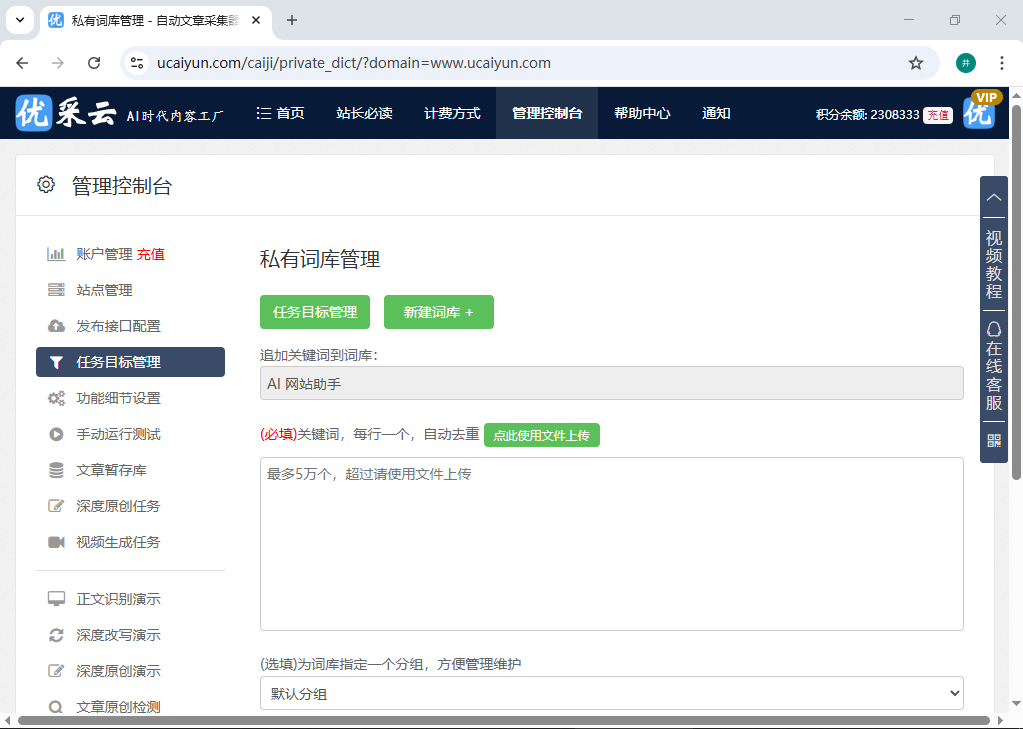Click the 管理控制台 gear icon
1023x729 pixels.
click(45, 184)
